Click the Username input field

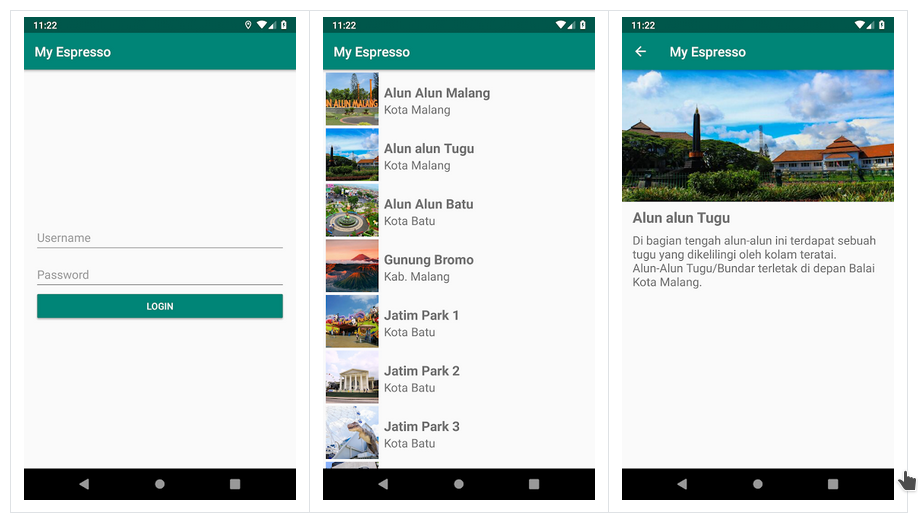(x=160, y=238)
